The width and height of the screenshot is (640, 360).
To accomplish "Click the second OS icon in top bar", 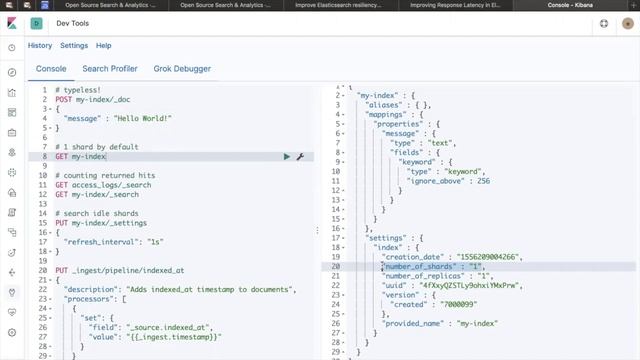I will (27, 5).
